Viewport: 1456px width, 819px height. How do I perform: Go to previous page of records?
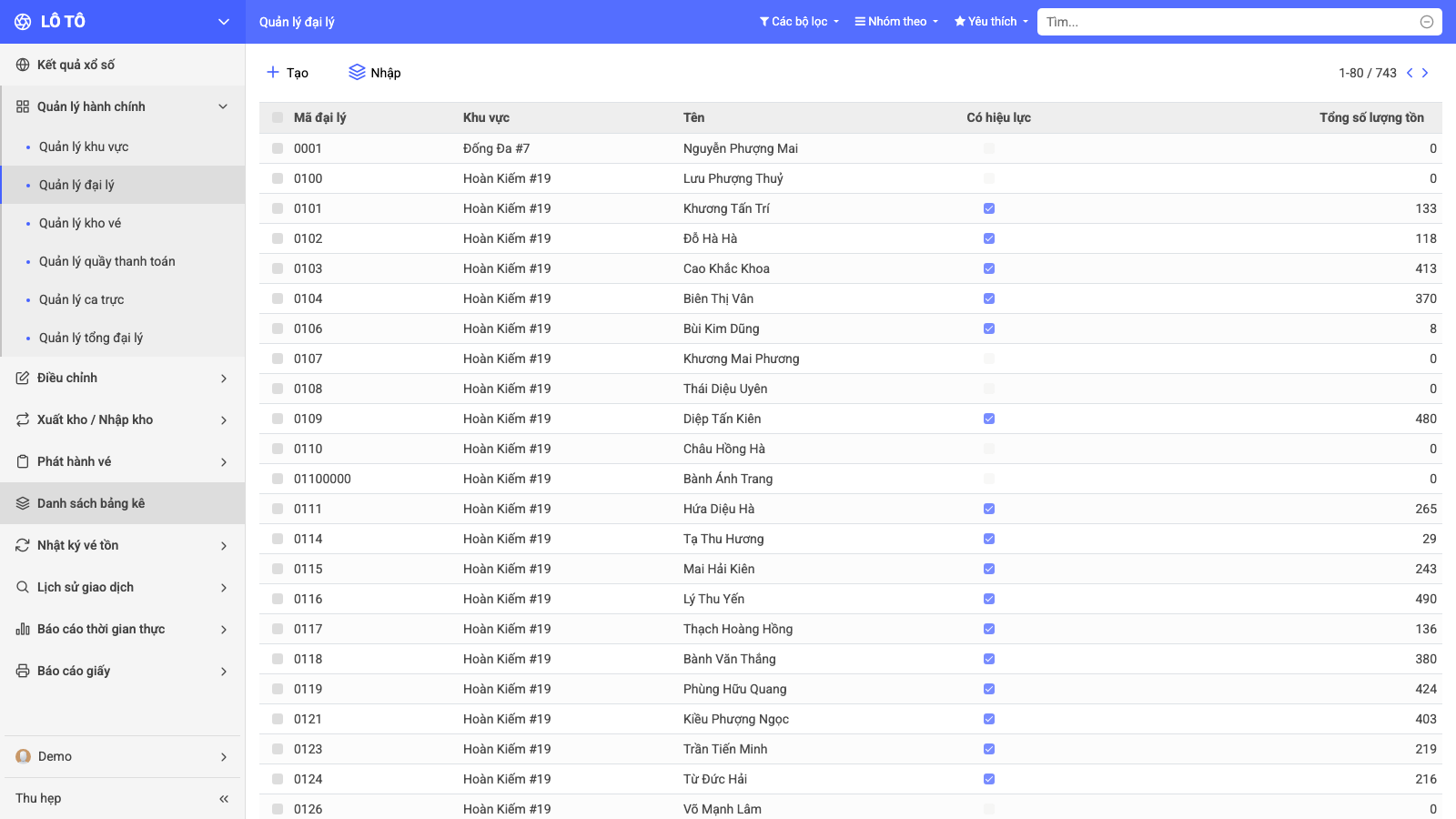(1410, 73)
